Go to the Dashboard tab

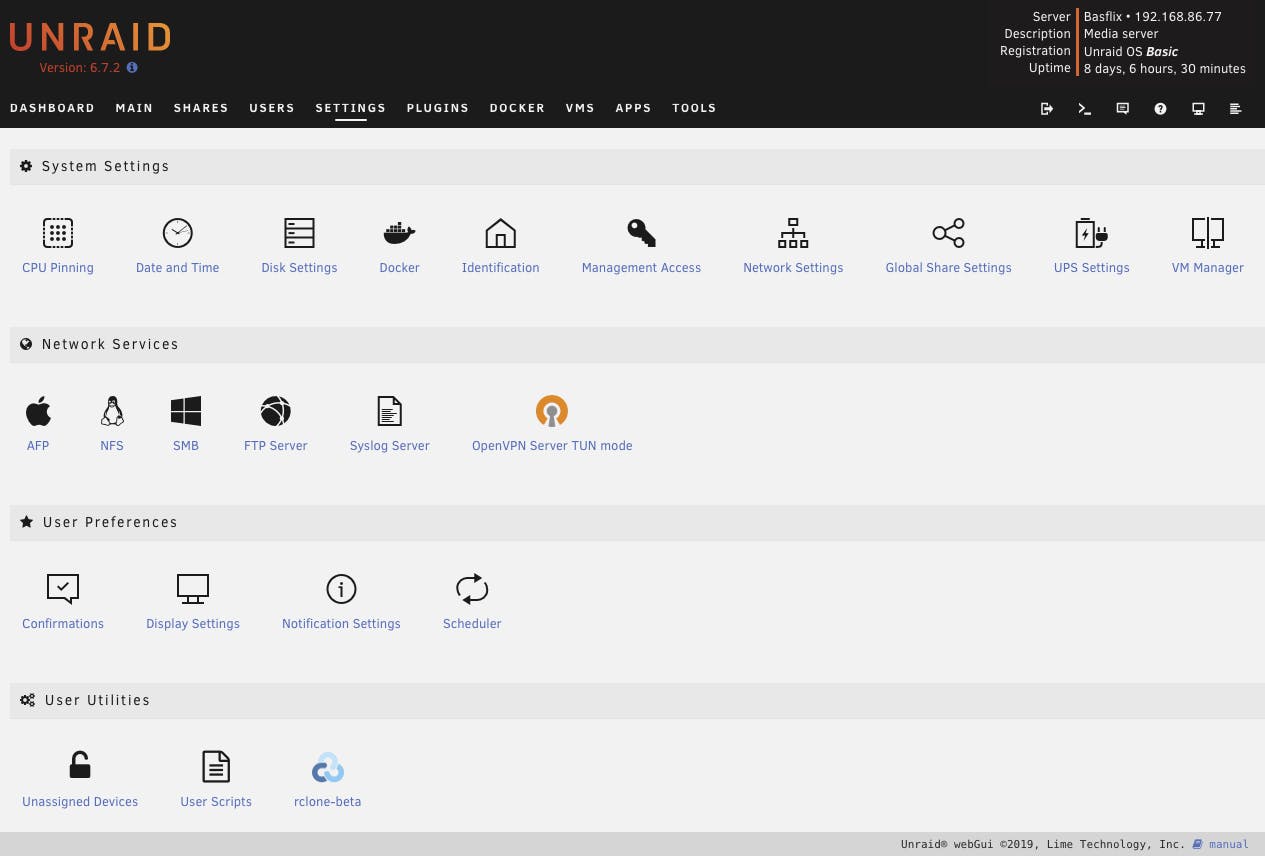tap(52, 108)
